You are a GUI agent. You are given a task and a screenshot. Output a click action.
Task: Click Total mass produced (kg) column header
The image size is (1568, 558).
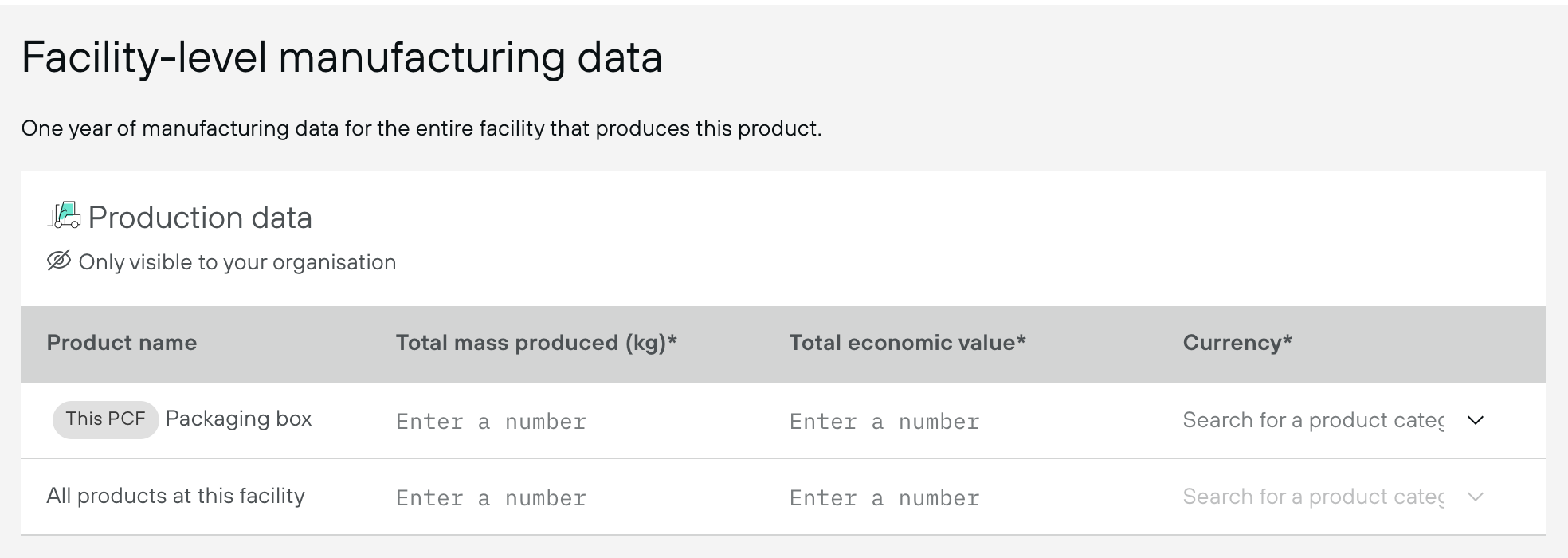pyautogui.click(x=536, y=343)
